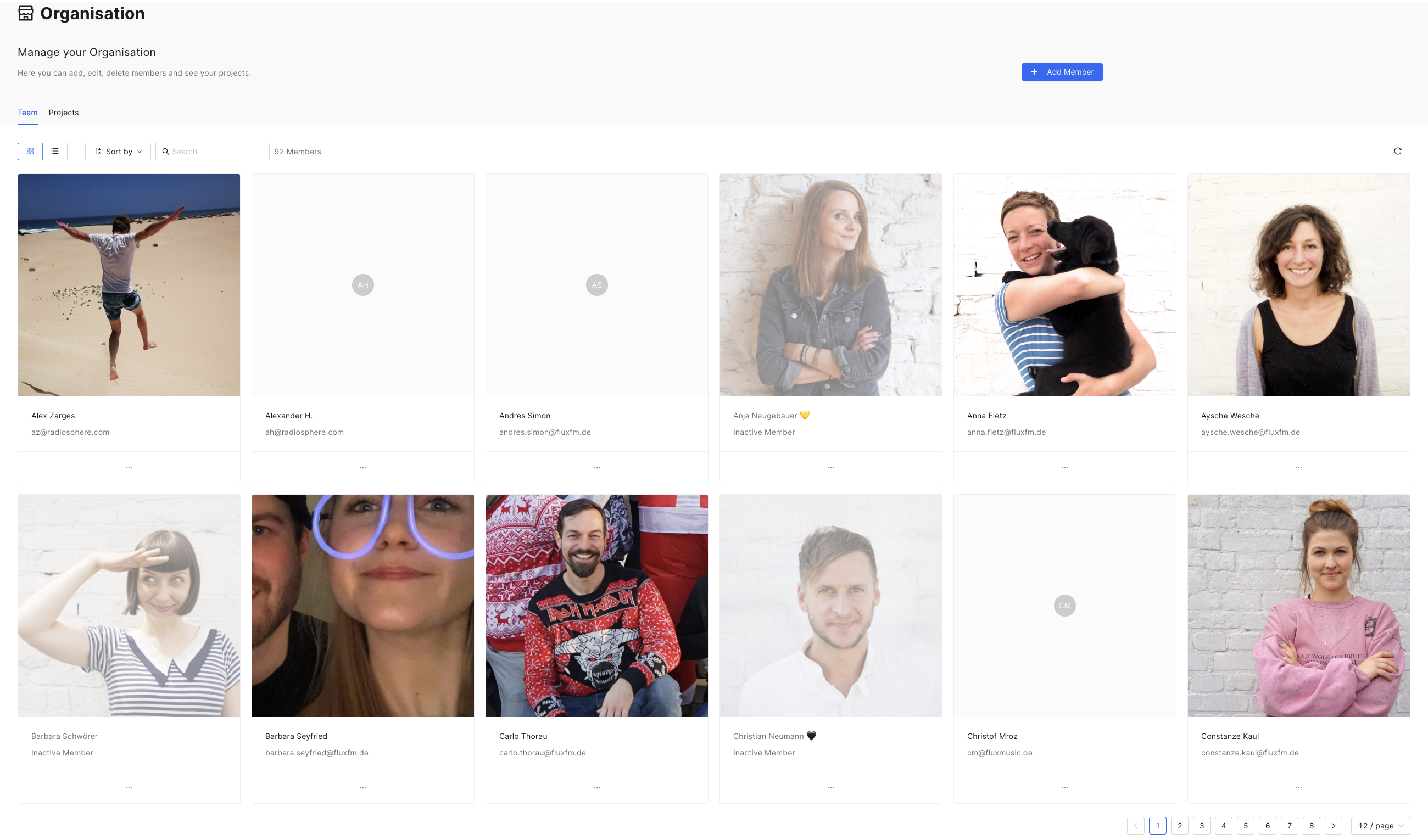
Task: Focus the member Search field
Action: 213,151
